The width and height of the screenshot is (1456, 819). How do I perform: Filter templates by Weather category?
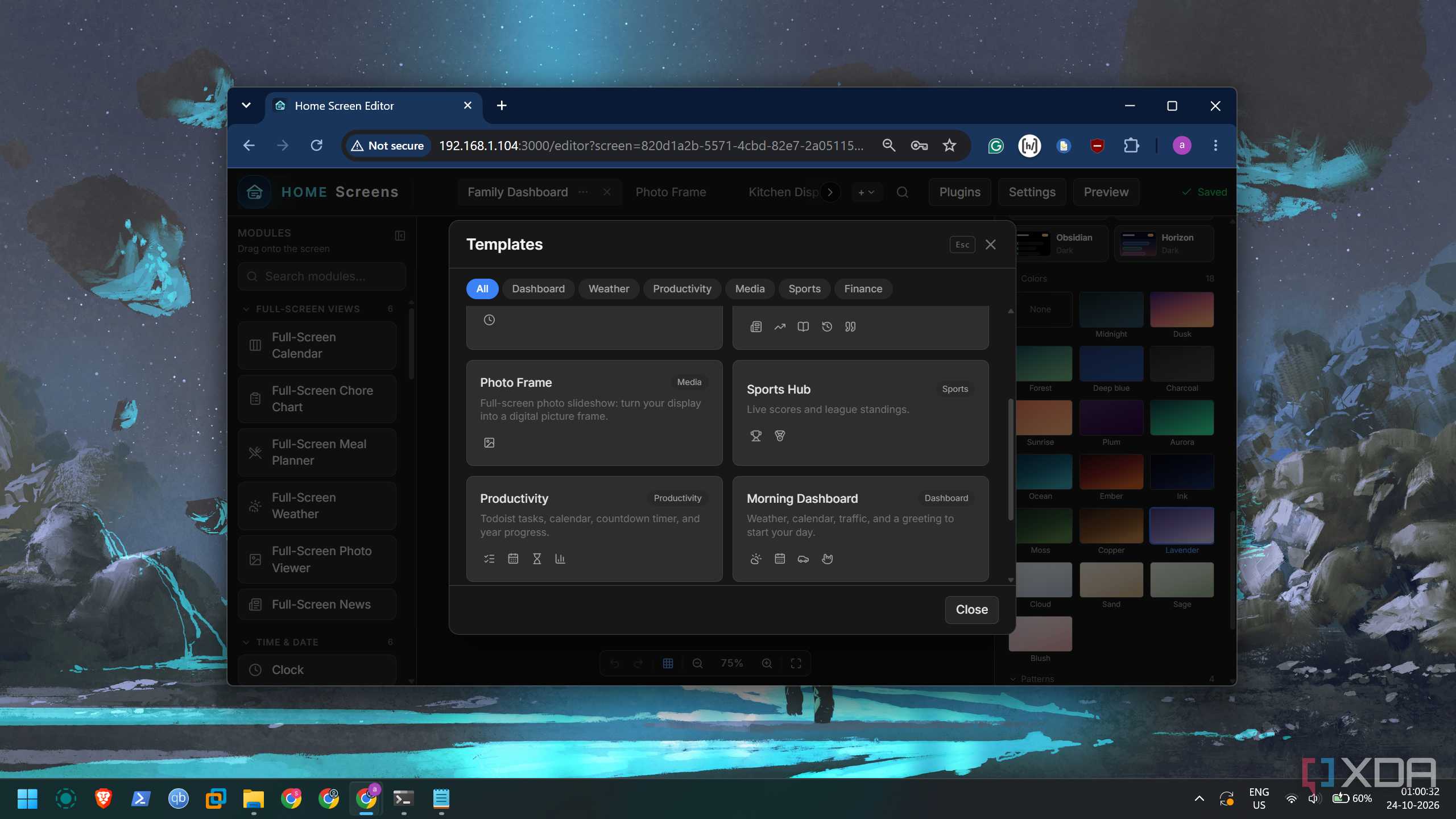(x=609, y=289)
